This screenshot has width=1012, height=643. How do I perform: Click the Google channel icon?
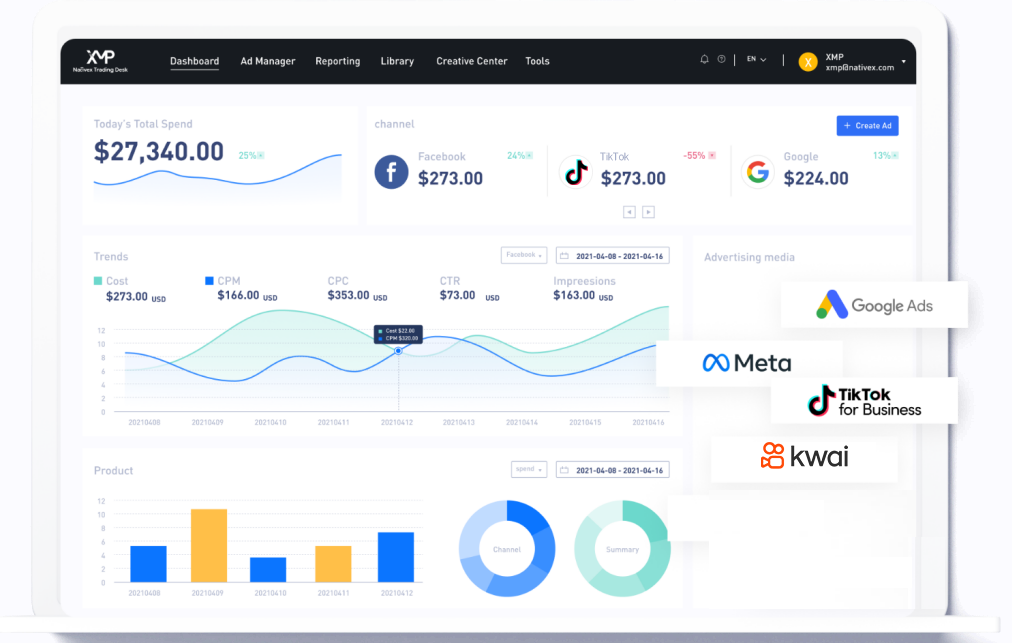pos(758,172)
